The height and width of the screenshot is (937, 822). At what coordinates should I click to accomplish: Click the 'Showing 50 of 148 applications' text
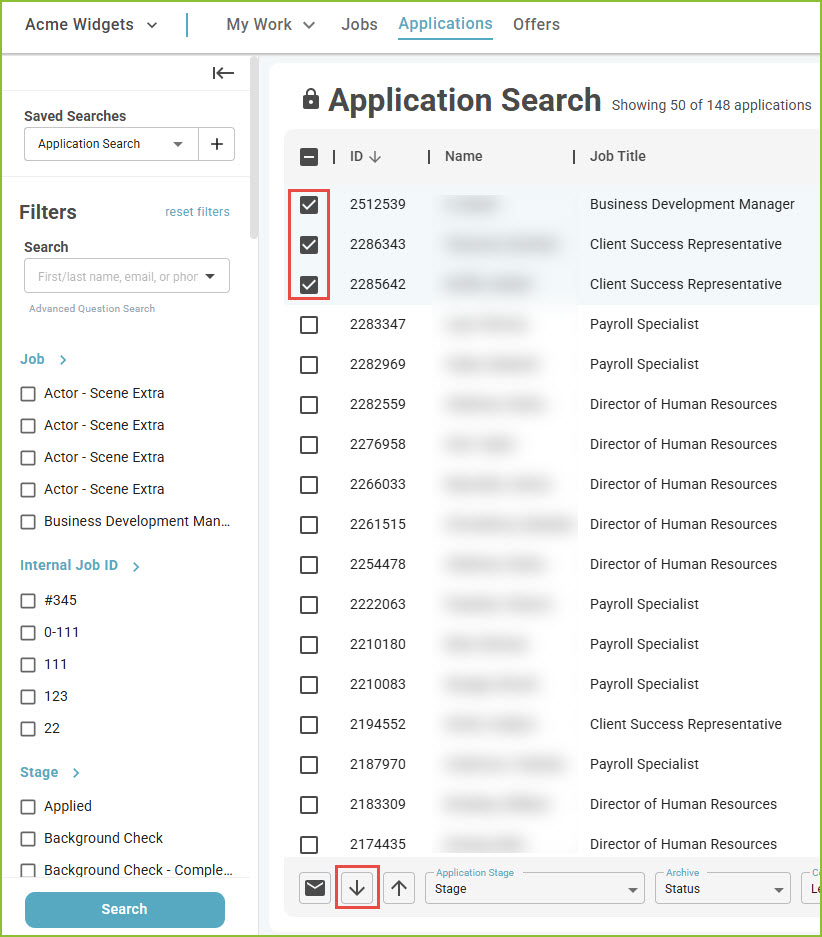click(711, 105)
